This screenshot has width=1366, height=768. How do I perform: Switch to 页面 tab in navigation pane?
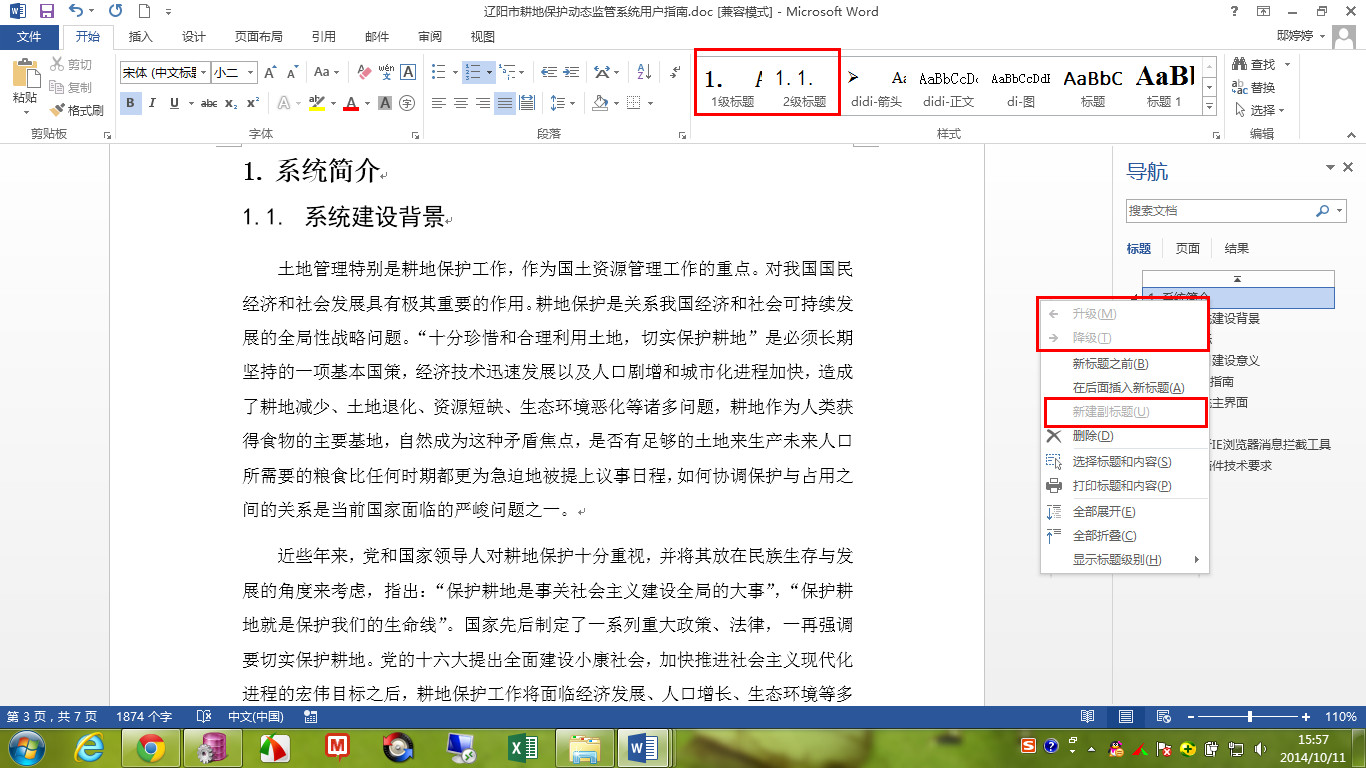(1187, 248)
